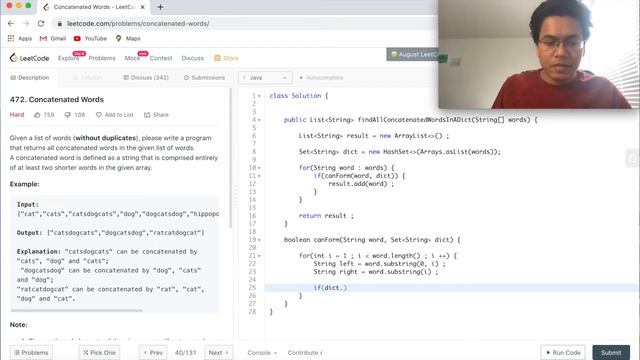Screen dimensions: 640x360
Task: Open the Maps bookmark
Action: (128, 38)
